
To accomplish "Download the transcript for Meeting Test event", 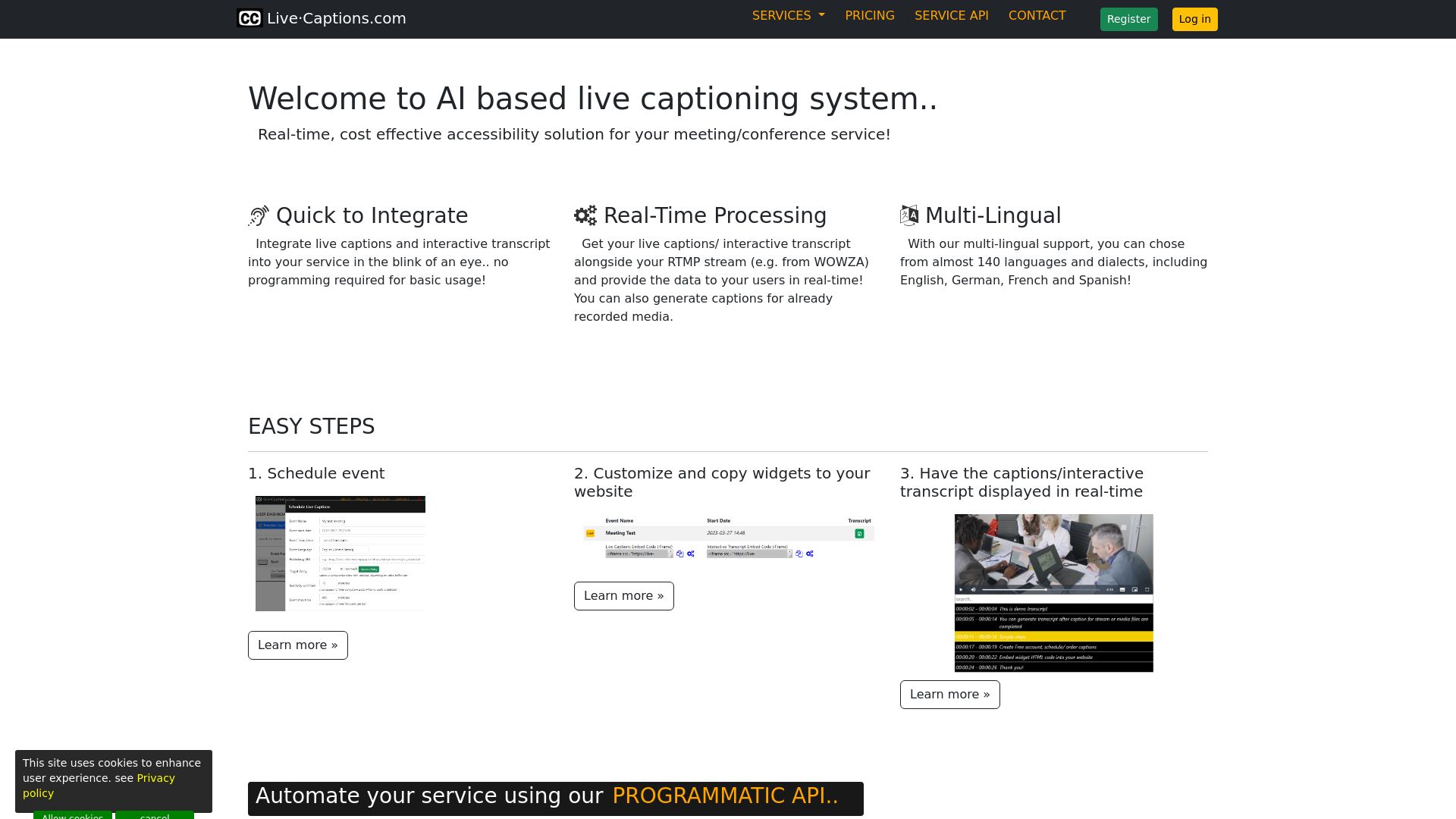I will (859, 533).
